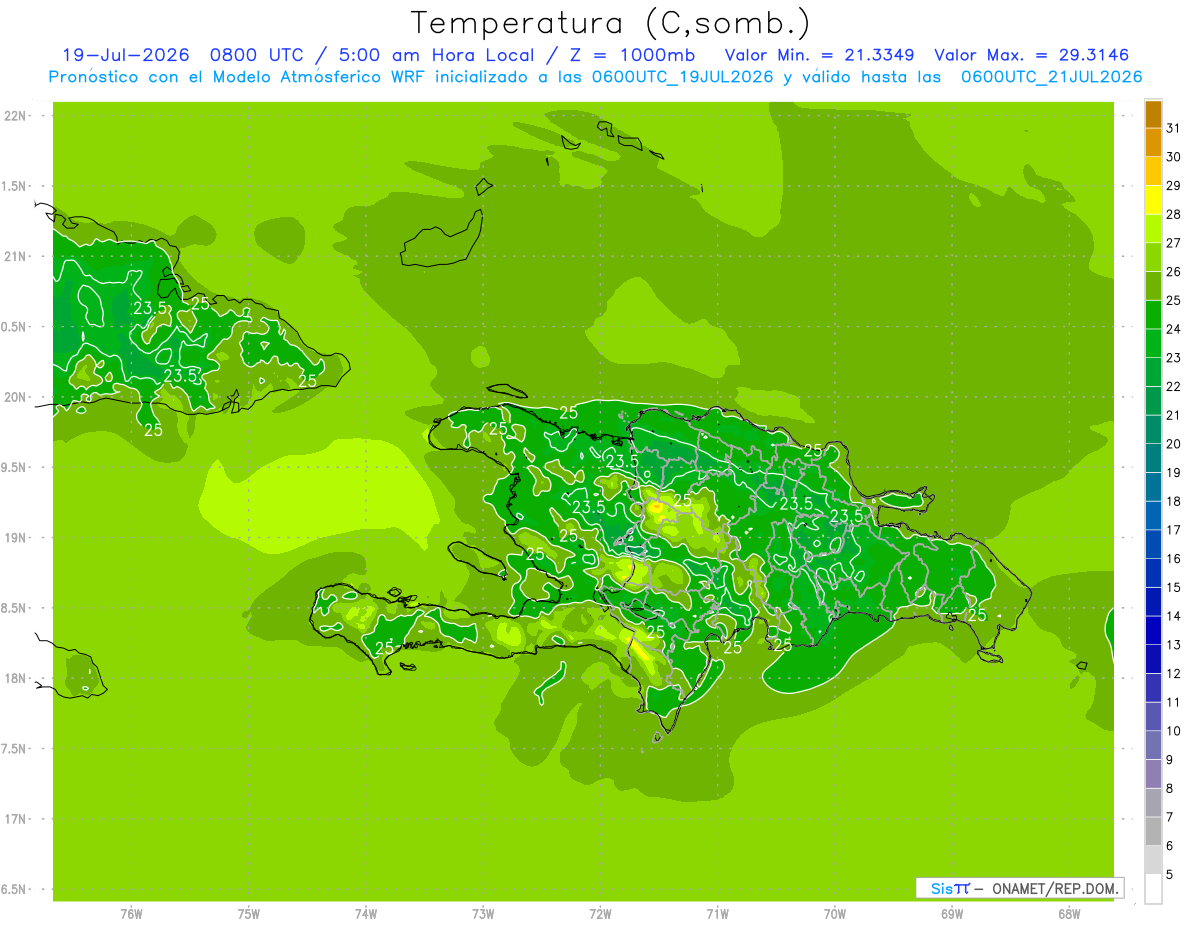The height and width of the screenshot is (927, 1200).
Task: Pick the purple legend swatch between 8 and 9
Action: [1153, 774]
